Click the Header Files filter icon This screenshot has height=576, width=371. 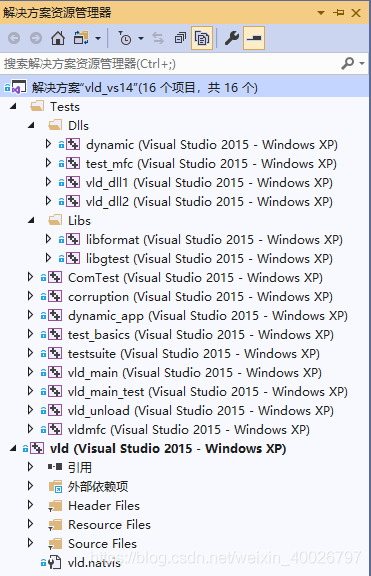[55, 505]
